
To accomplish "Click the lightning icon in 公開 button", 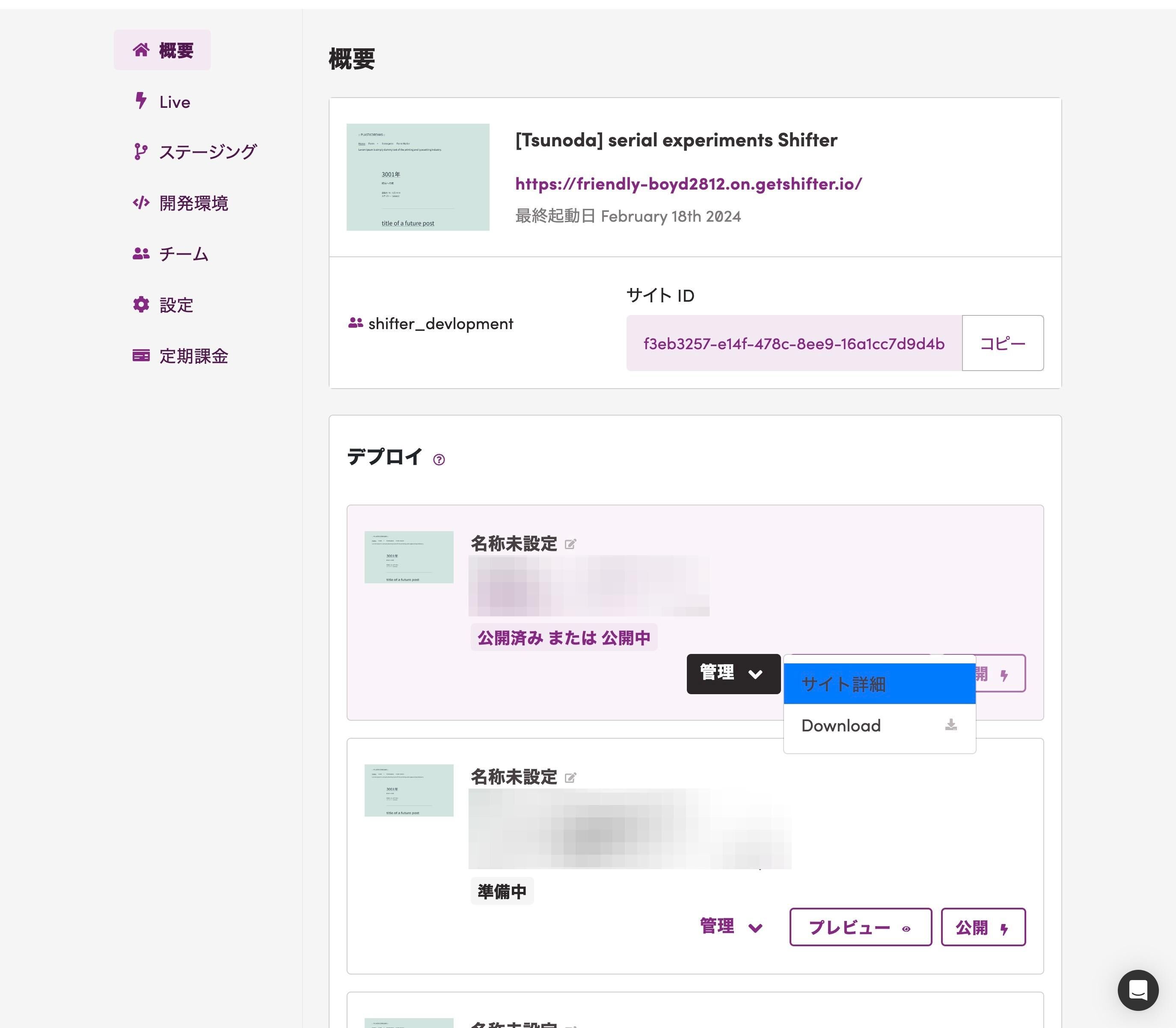I will [x=1004, y=929].
